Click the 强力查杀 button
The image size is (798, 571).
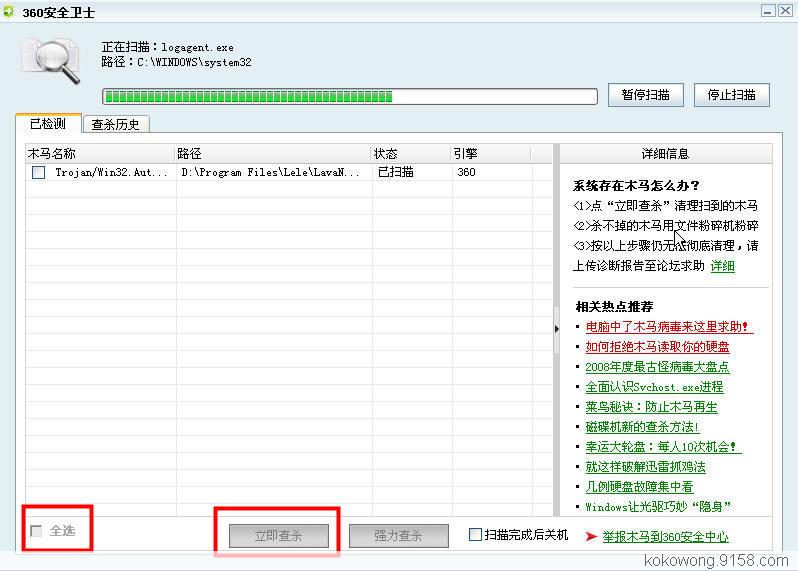coord(398,535)
